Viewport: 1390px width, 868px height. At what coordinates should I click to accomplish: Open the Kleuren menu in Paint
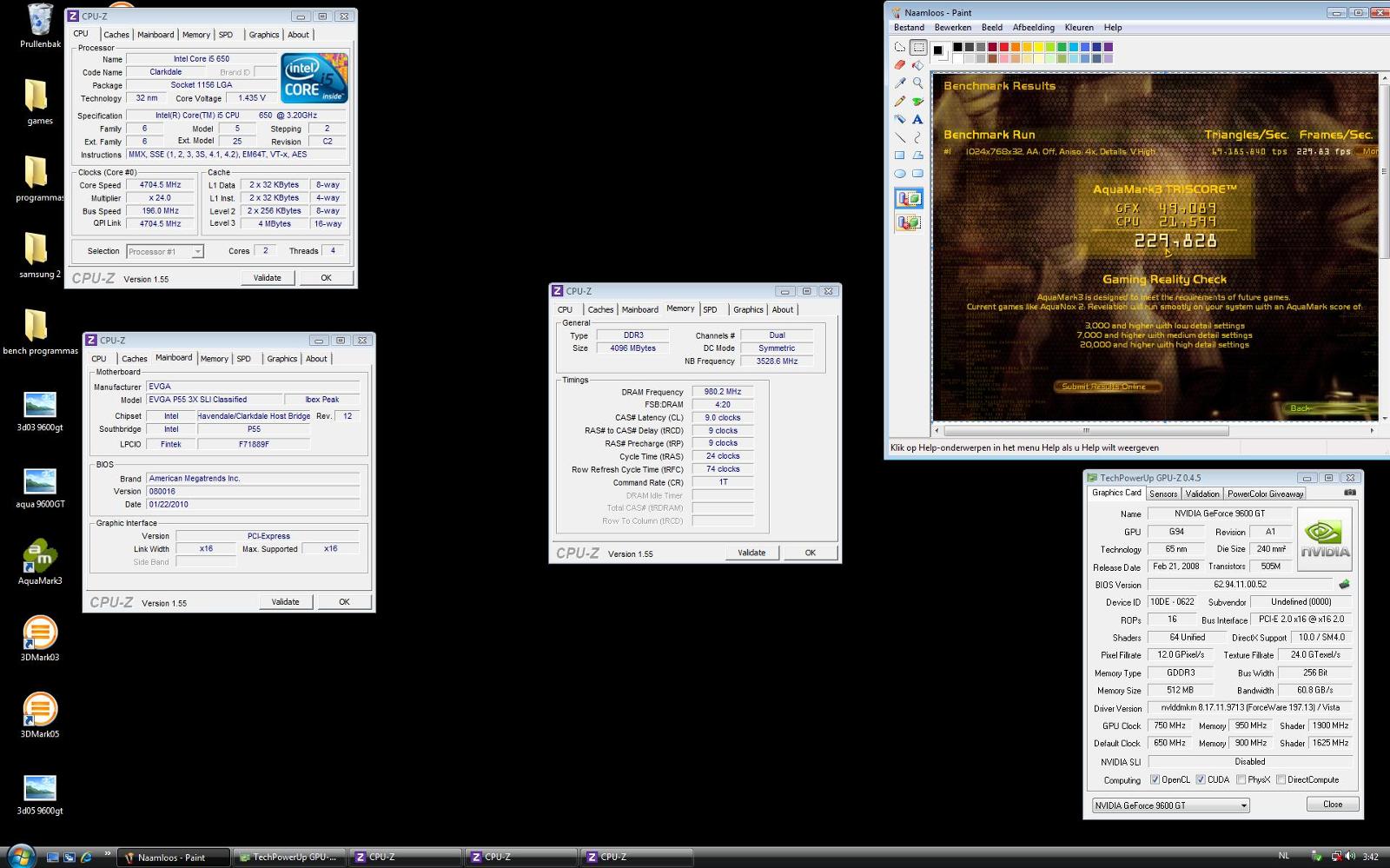(1079, 27)
